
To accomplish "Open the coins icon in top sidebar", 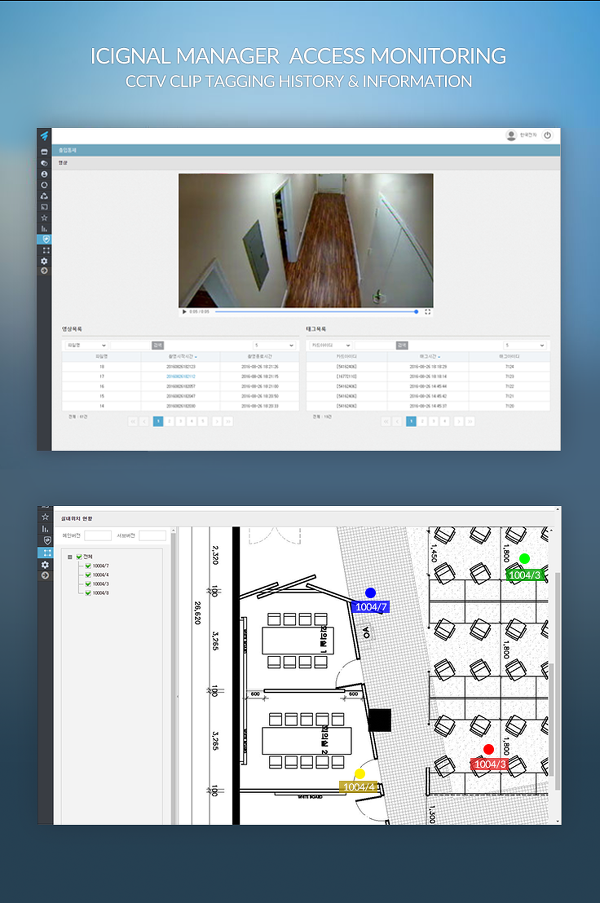I will (x=44, y=163).
